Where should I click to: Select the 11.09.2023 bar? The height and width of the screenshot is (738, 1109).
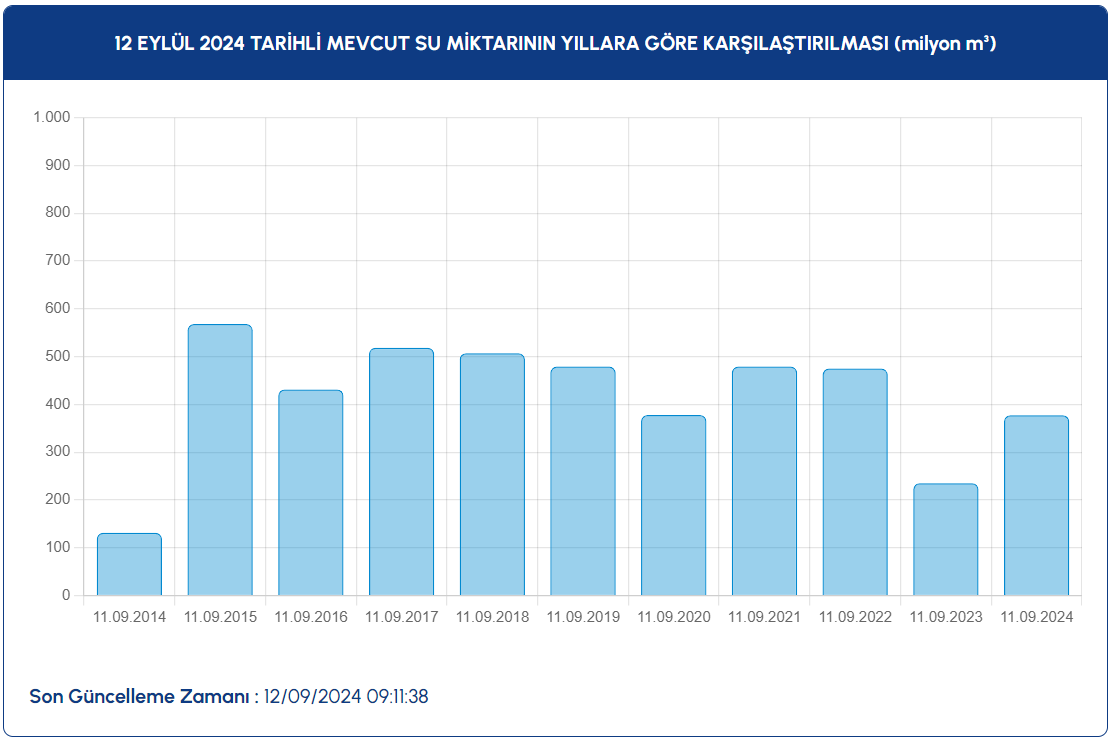945,540
